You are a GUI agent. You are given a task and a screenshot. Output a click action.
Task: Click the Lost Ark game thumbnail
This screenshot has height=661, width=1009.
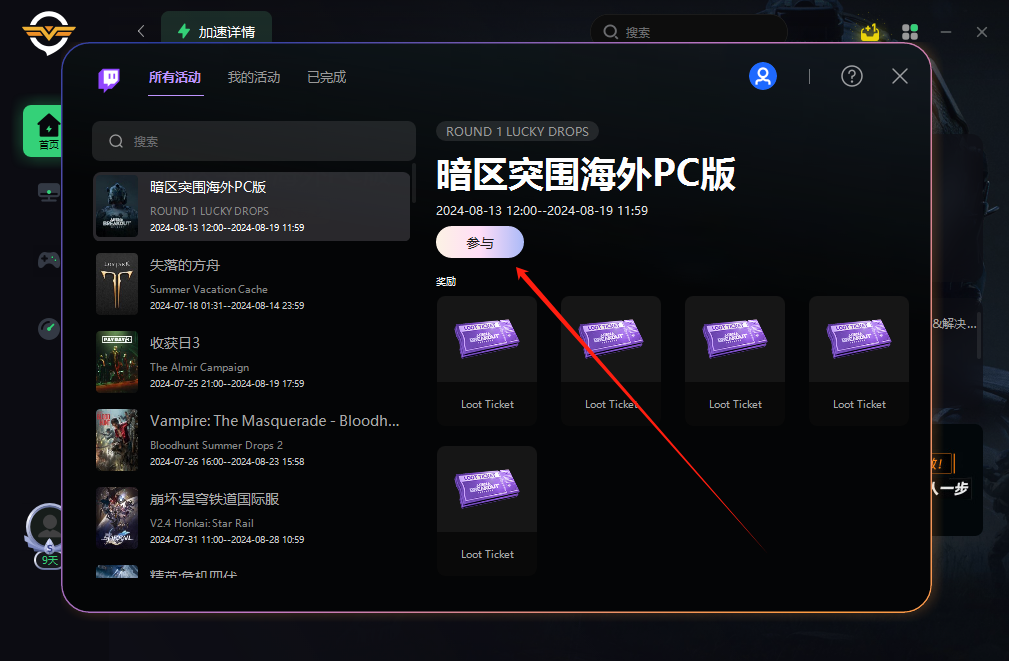116,284
